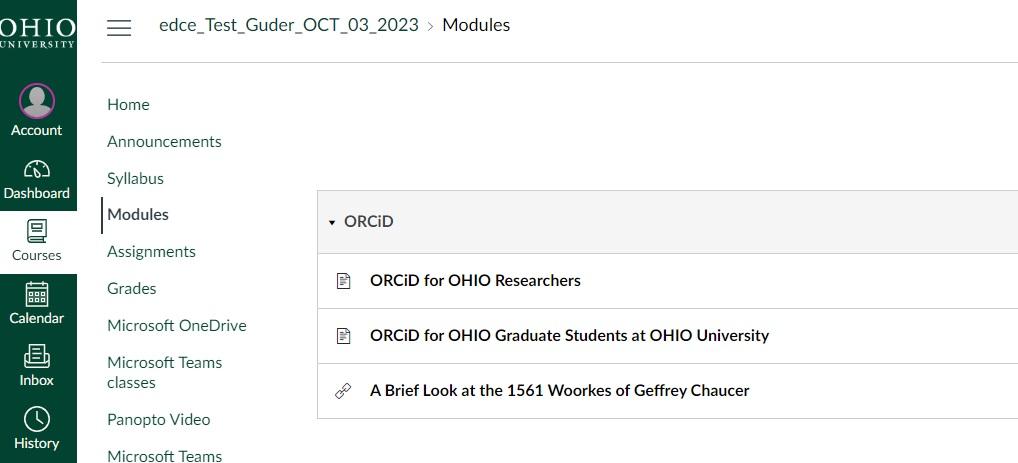Open the Home course navigation item

click(x=128, y=105)
